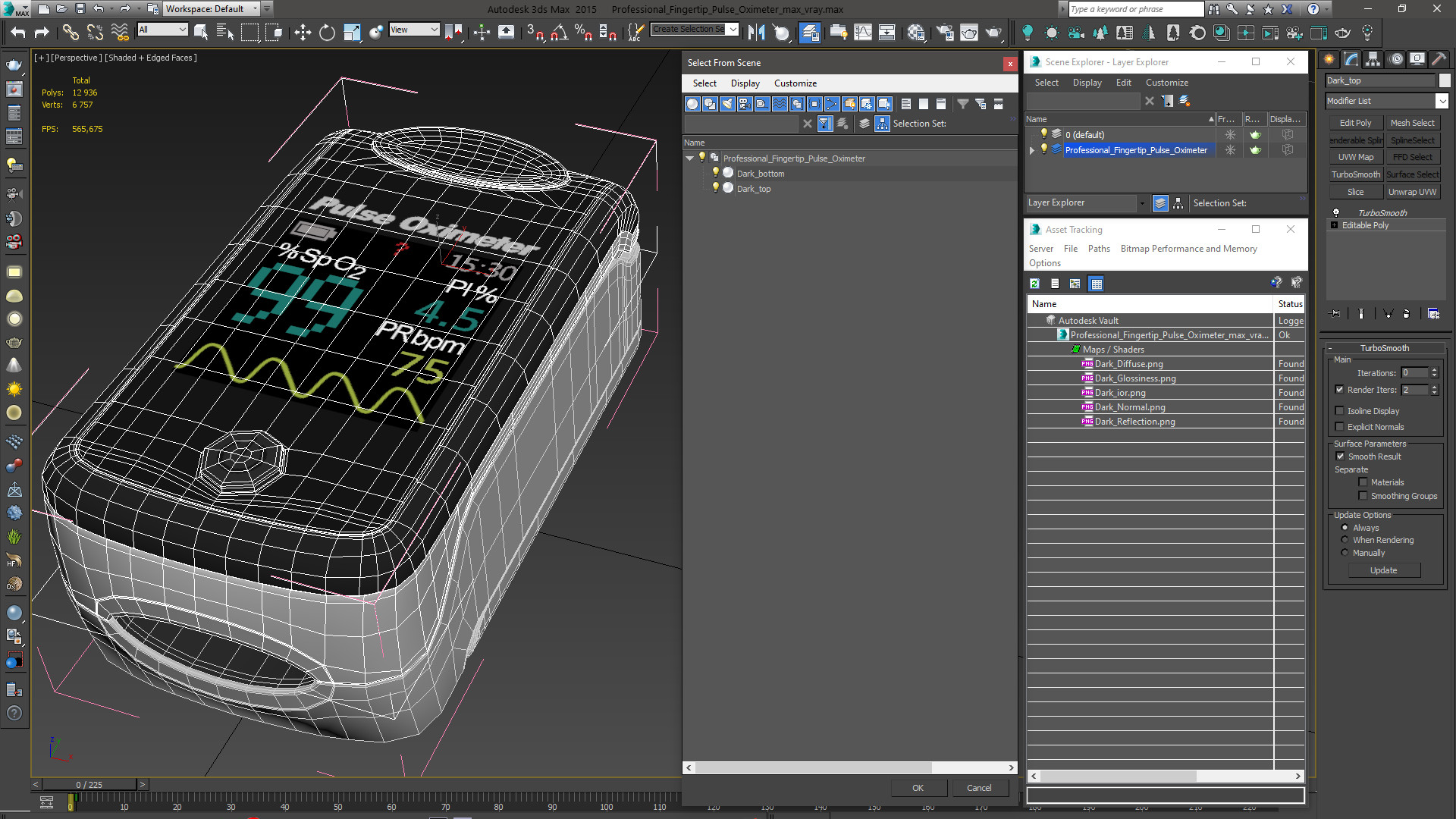
Task: Open the Layer Explorer dropdown
Action: [x=1141, y=203]
